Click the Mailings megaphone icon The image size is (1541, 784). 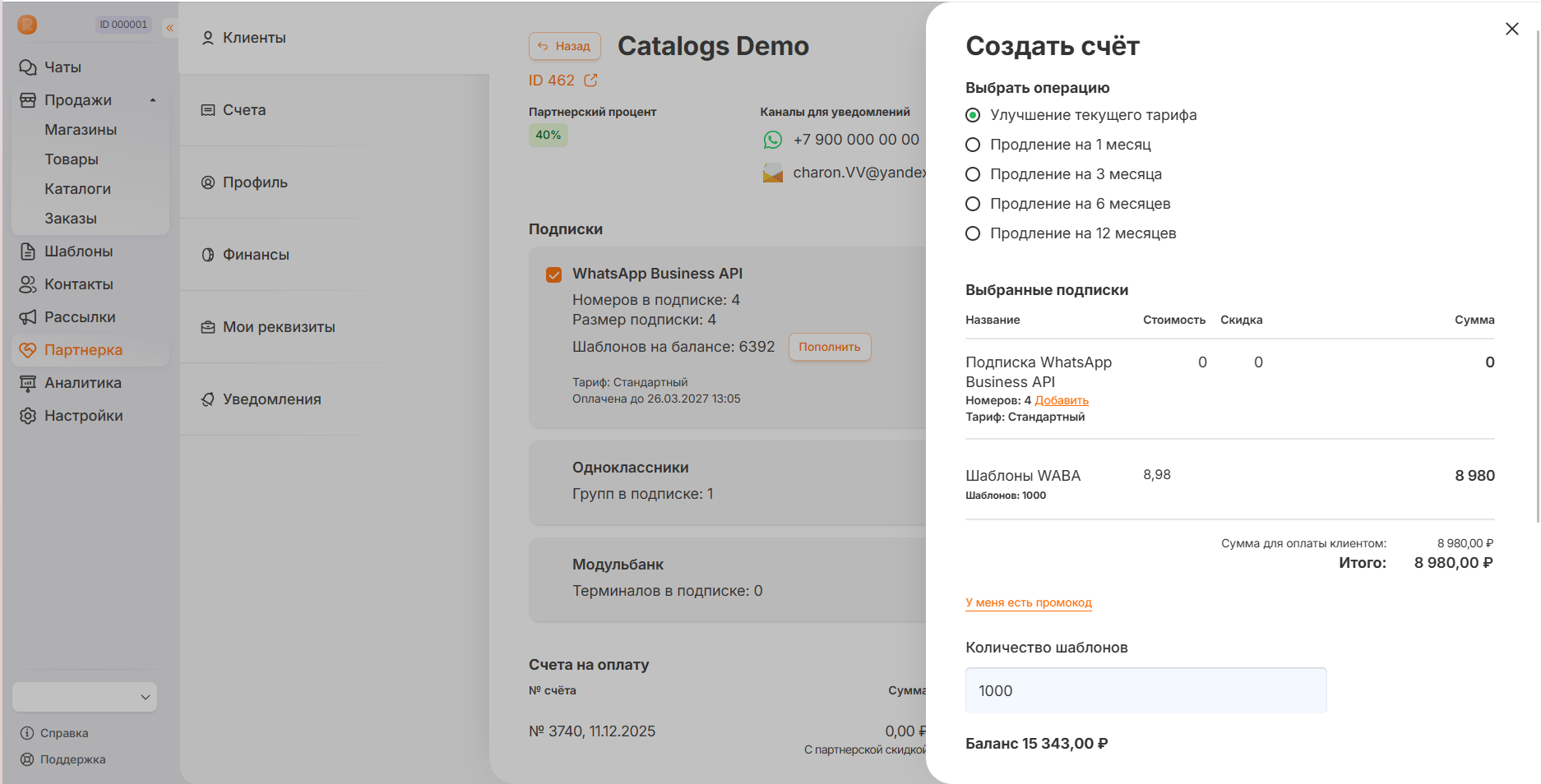point(28,317)
